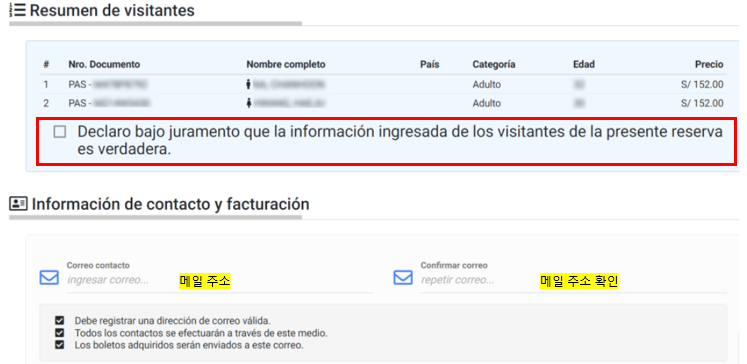
Task: Click the list icon next to Resumen de visitantes
Action: coord(18,10)
